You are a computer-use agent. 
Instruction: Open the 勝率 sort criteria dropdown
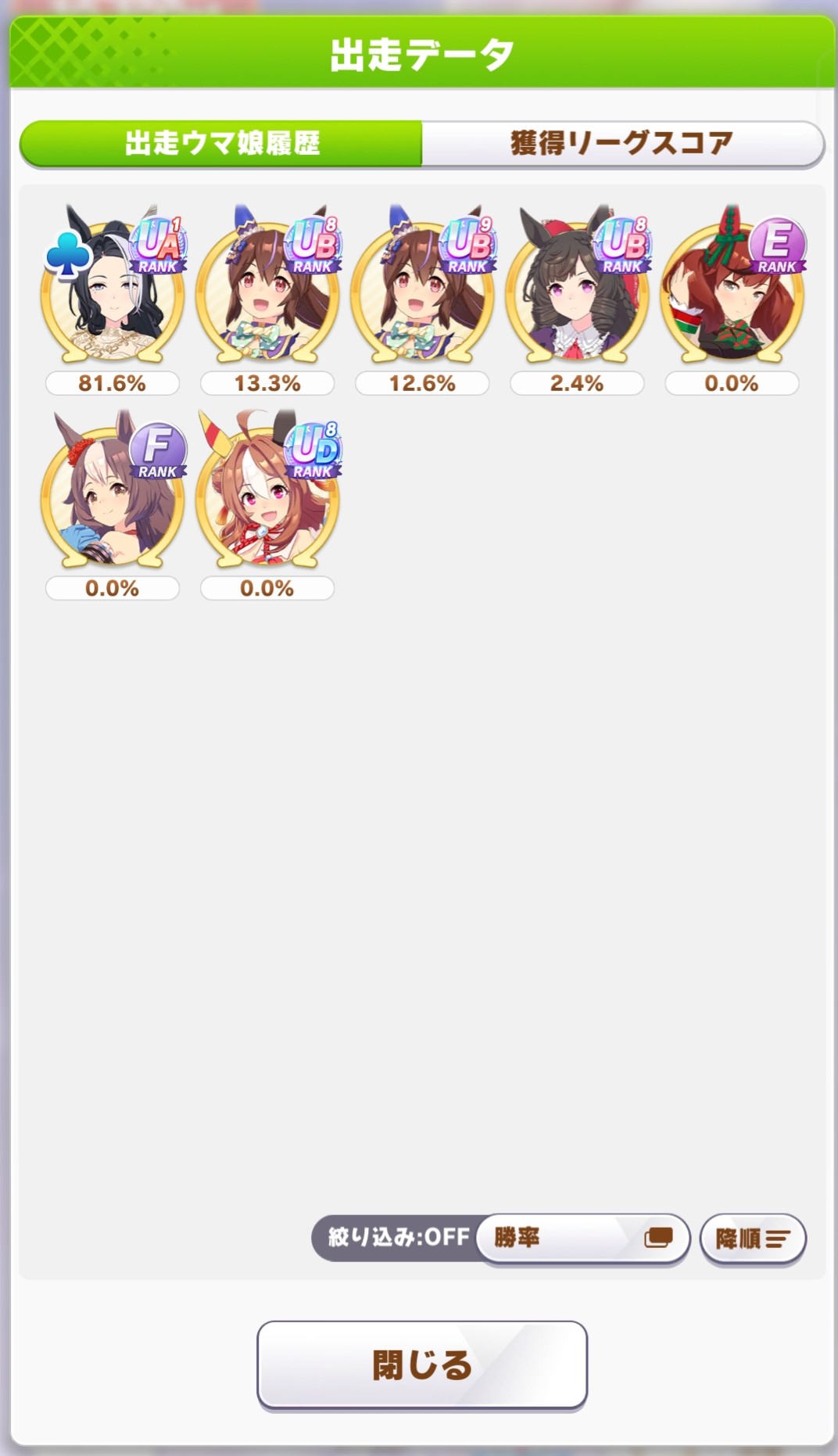pos(582,1238)
